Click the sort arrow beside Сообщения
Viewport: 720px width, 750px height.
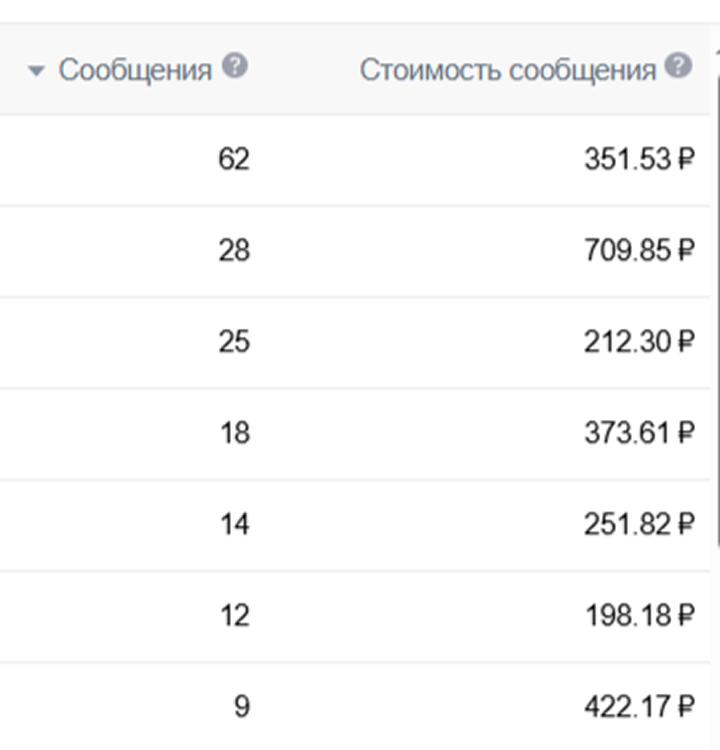(37, 71)
